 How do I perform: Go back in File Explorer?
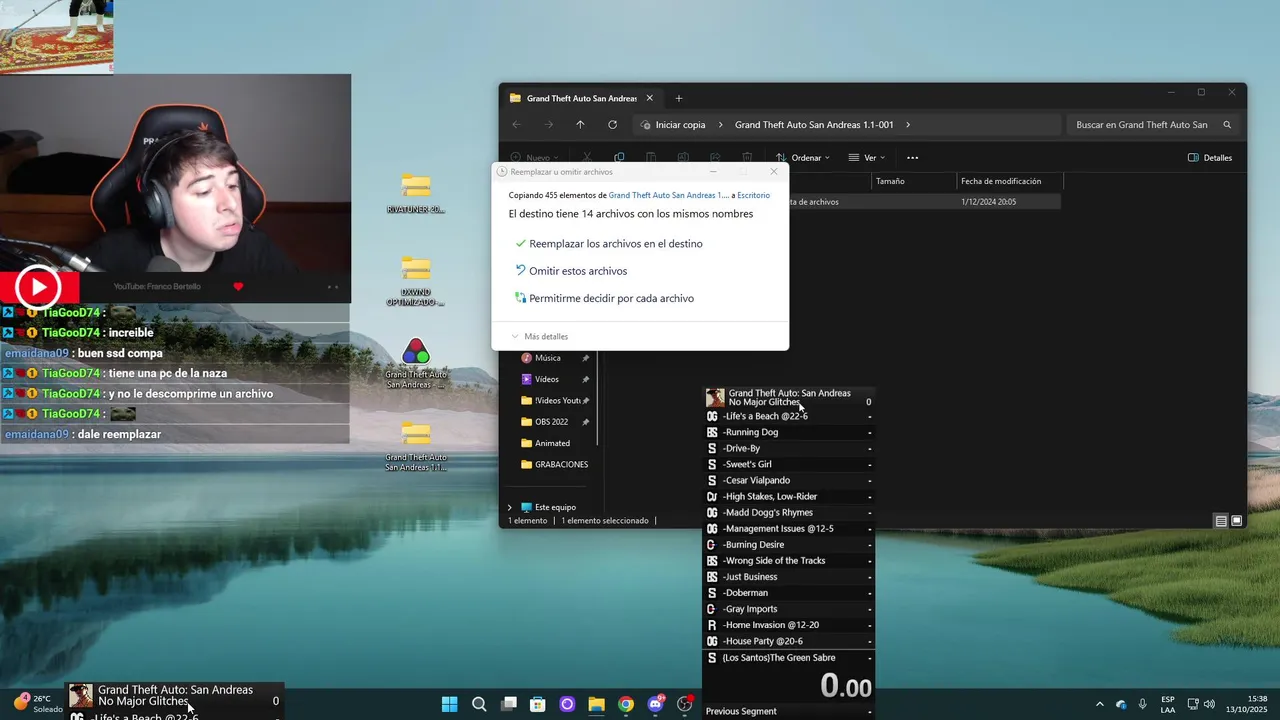click(x=516, y=125)
